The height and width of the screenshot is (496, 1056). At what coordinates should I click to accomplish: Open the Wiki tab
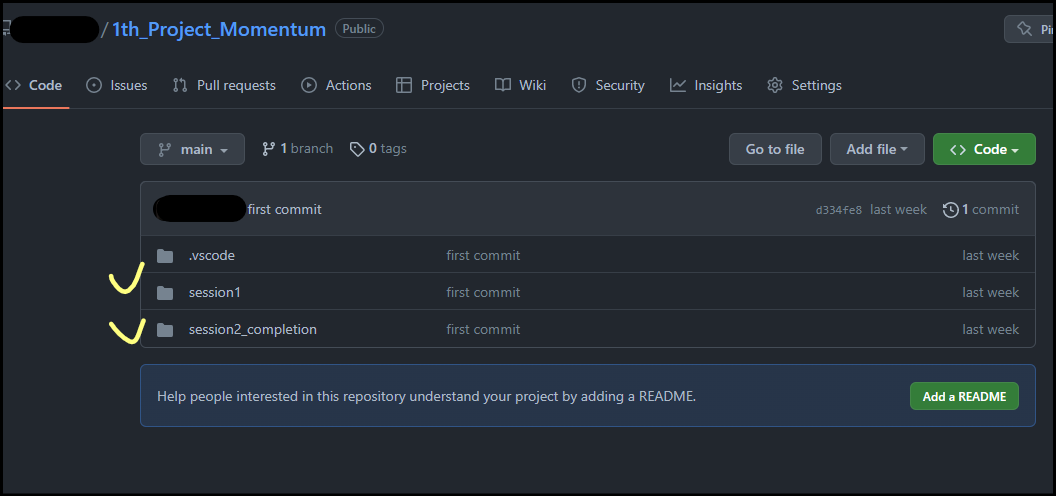[x=521, y=86]
